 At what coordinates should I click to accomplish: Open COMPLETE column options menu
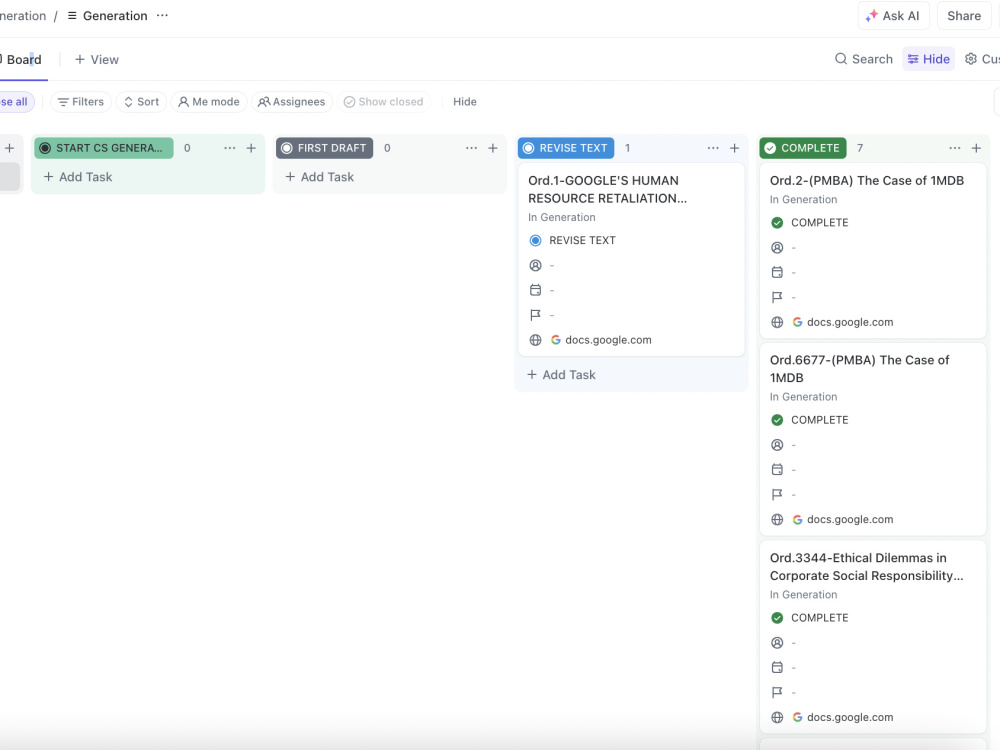click(x=955, y=148)
